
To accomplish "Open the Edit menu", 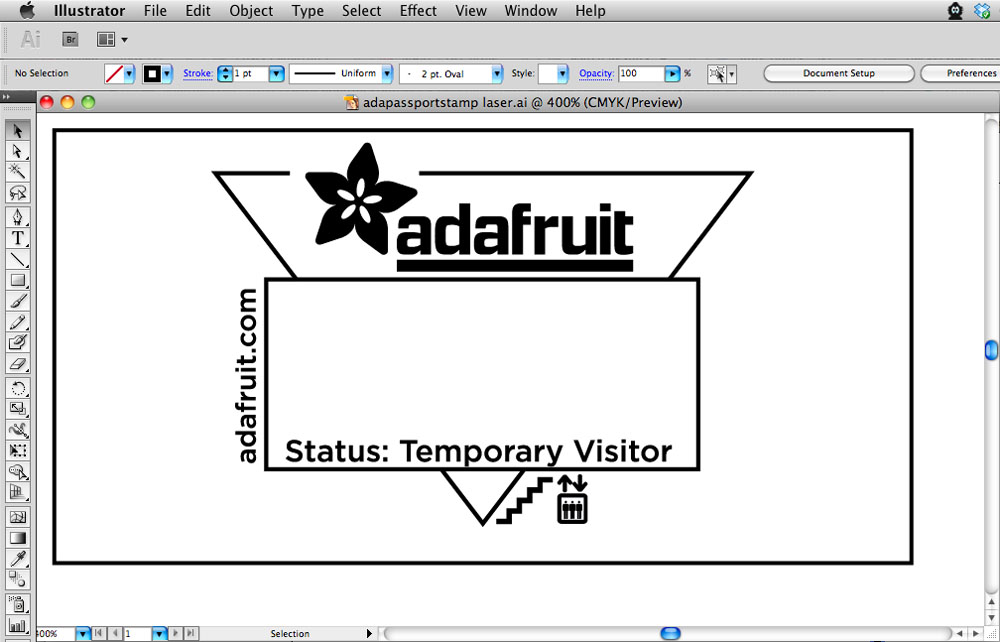I will pyautogui.click(x=198, y=11).
